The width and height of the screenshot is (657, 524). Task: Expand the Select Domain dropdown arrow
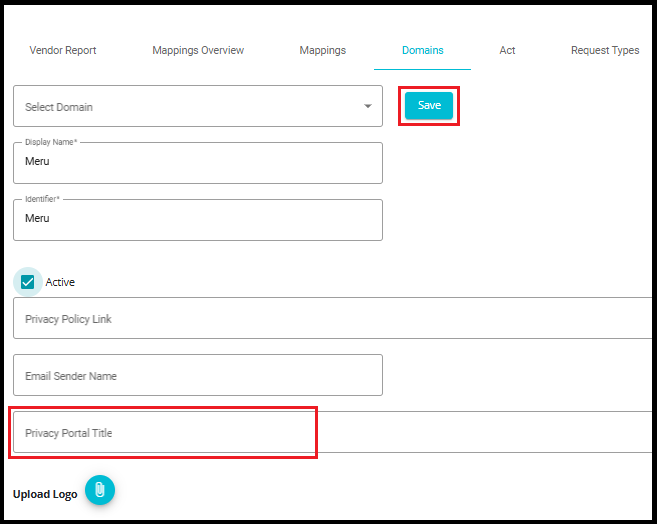[x=367, y=106]
